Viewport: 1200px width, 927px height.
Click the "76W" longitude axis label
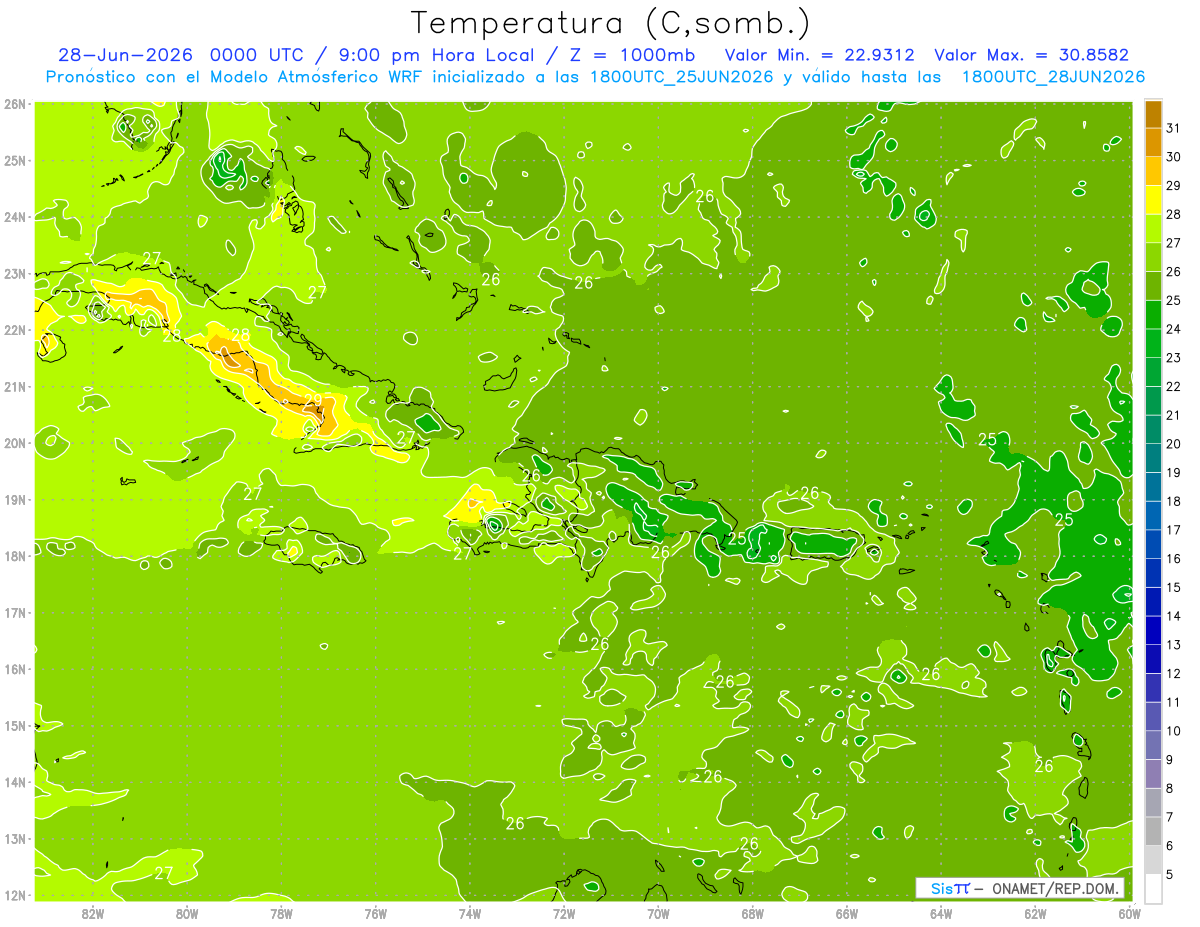coord(375,913)
